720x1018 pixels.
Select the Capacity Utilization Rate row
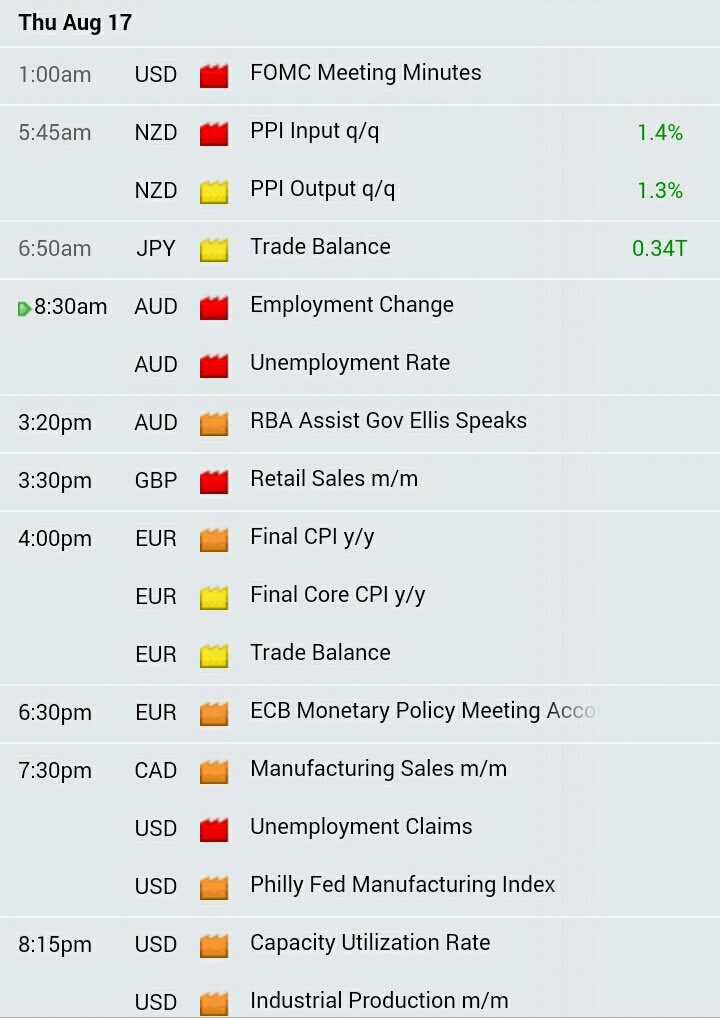coord(360,945)
